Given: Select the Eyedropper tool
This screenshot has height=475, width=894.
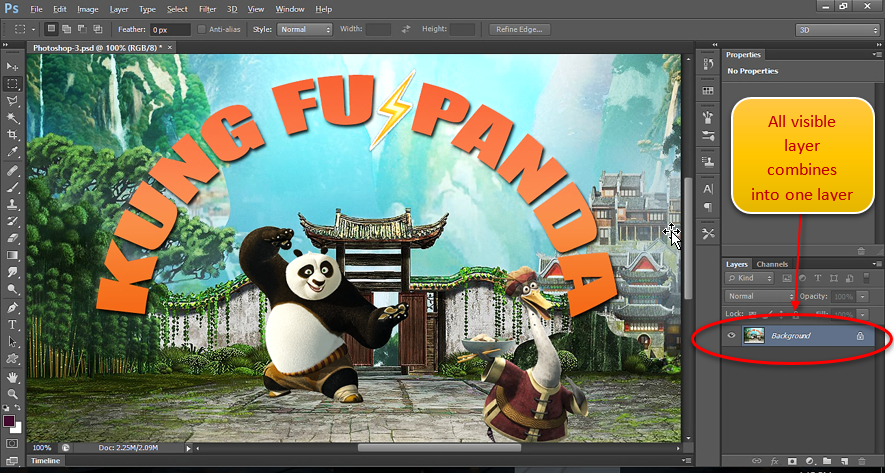Looking at the screenshot, I should point(12,152).
